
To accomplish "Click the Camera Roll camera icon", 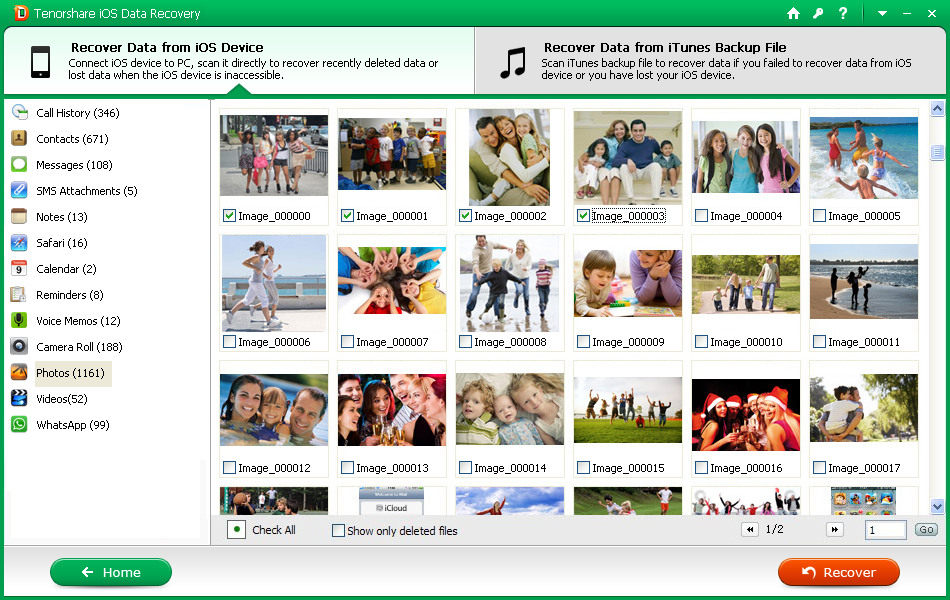I will click(19, 347).
